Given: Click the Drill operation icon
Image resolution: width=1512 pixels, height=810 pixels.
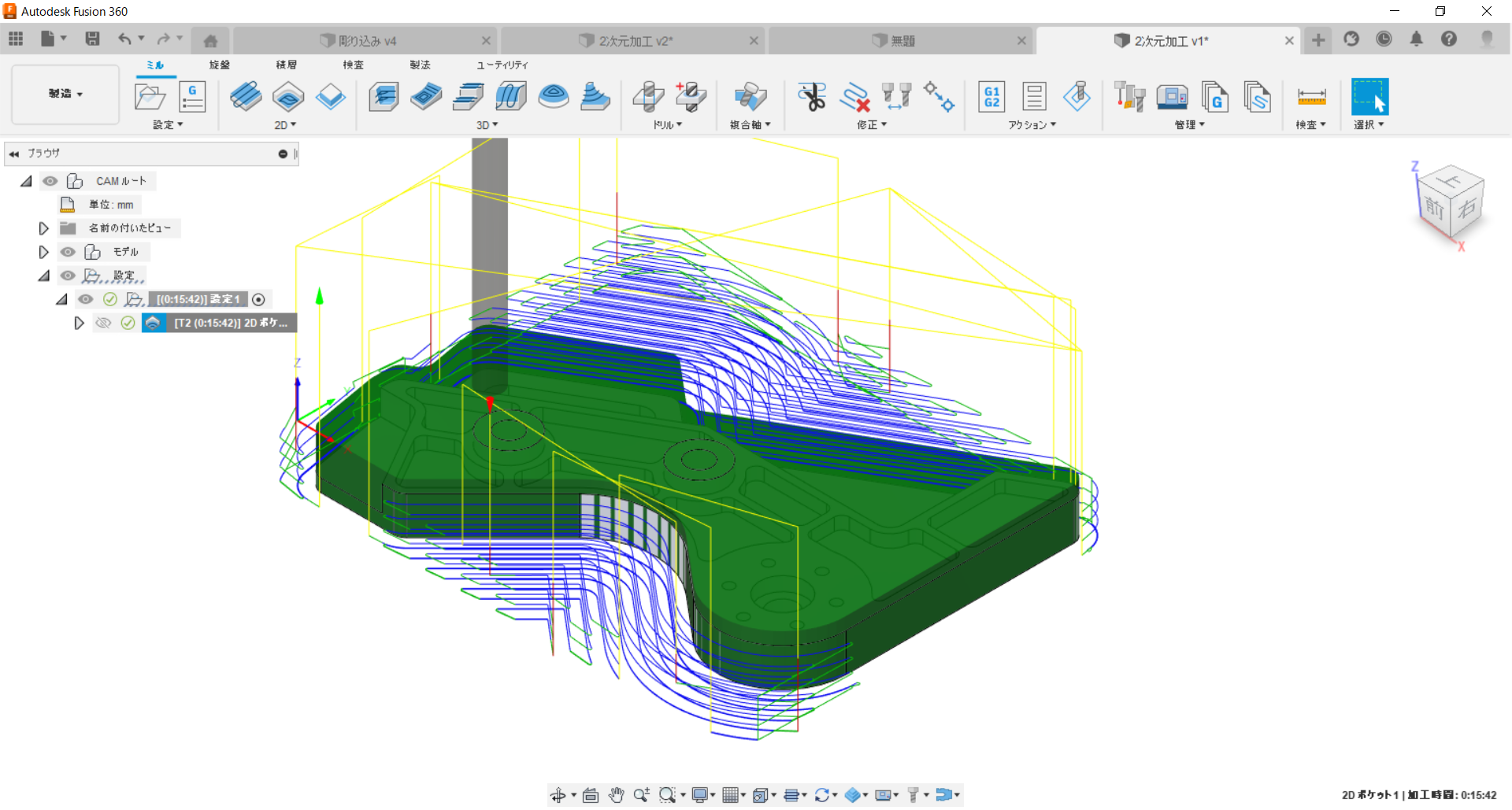Looking at the screenshot, I should 648,97.
